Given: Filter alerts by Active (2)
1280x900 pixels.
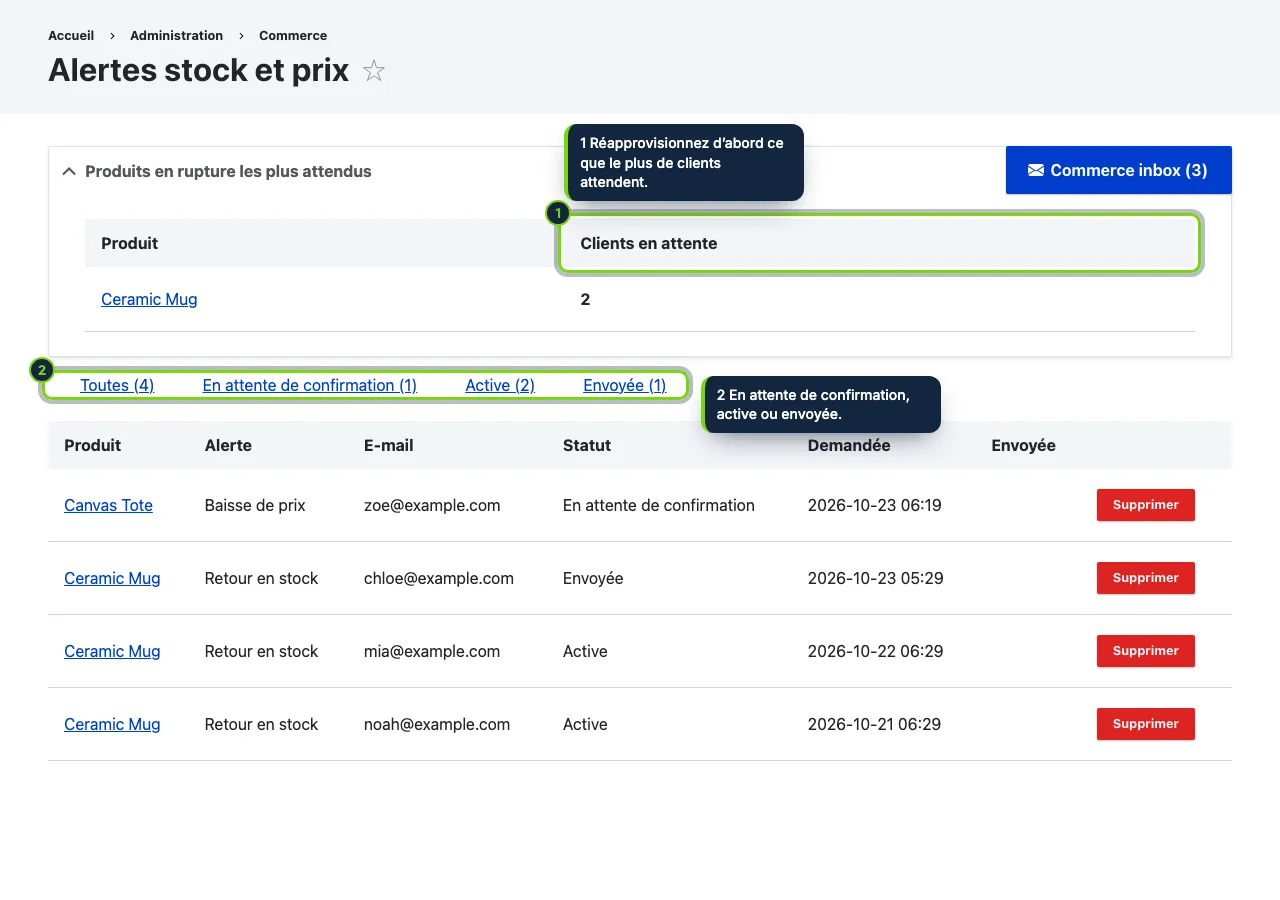Looking at the screenshot, I should click(500, 385).
